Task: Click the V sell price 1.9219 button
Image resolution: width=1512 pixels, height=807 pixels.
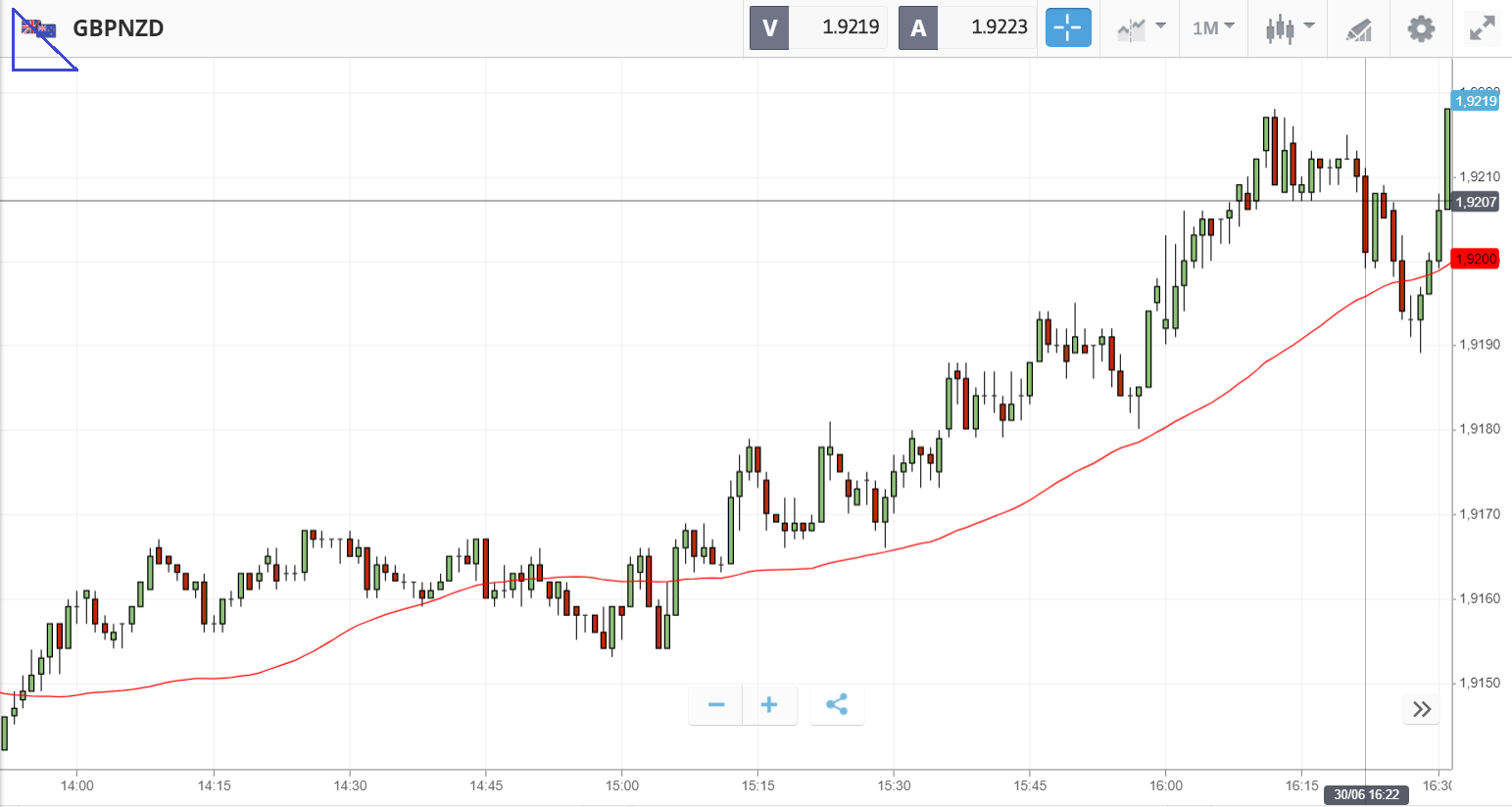Action: click(818, 27)
